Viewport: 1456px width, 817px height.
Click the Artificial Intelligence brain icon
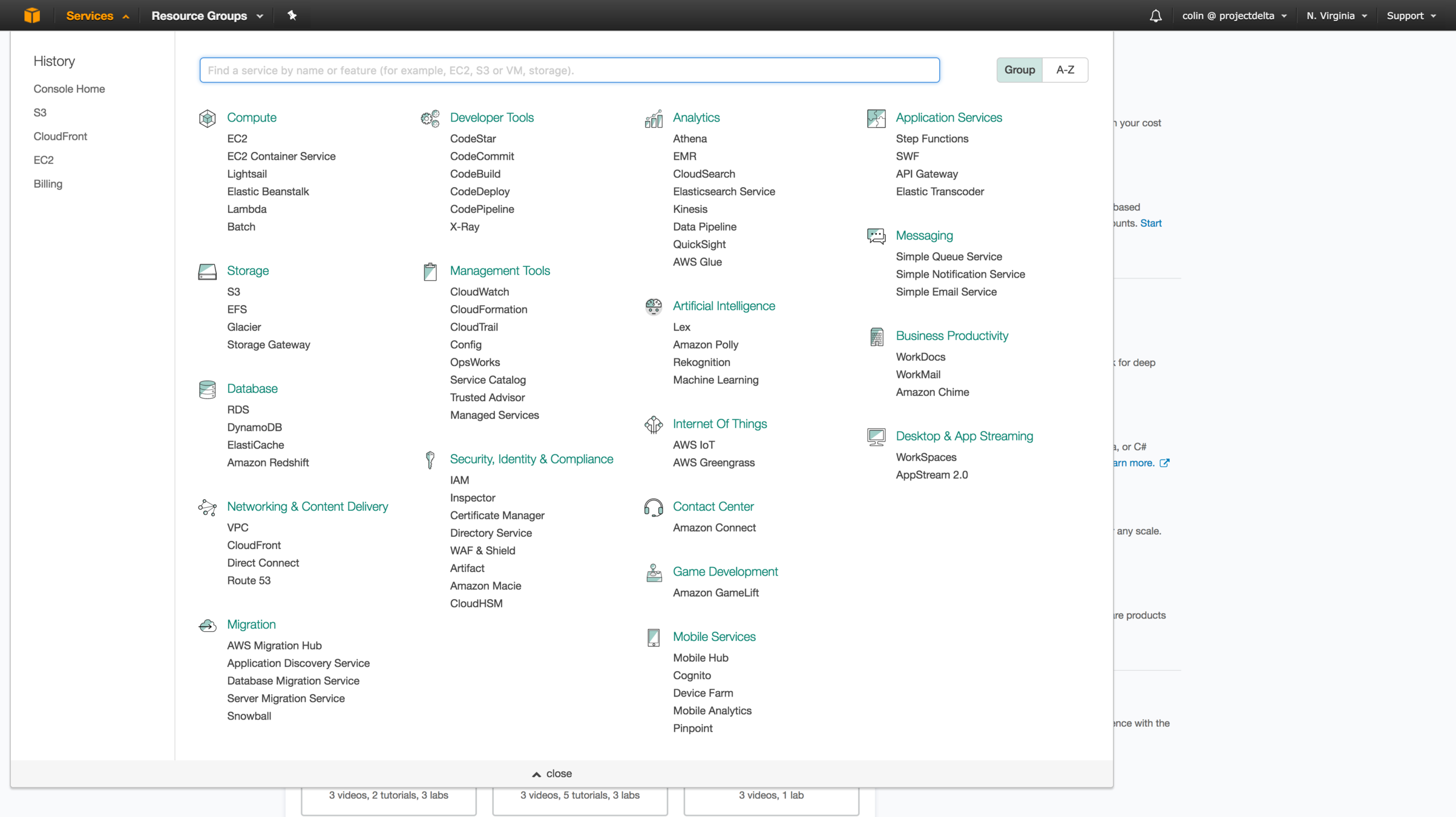[x=653, y=307]
